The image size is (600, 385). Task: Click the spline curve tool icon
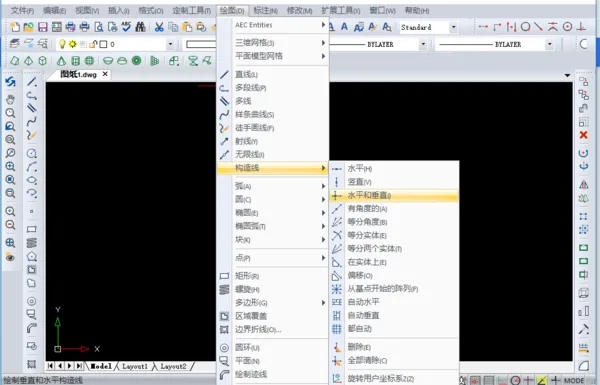click(x=32, y=122)
